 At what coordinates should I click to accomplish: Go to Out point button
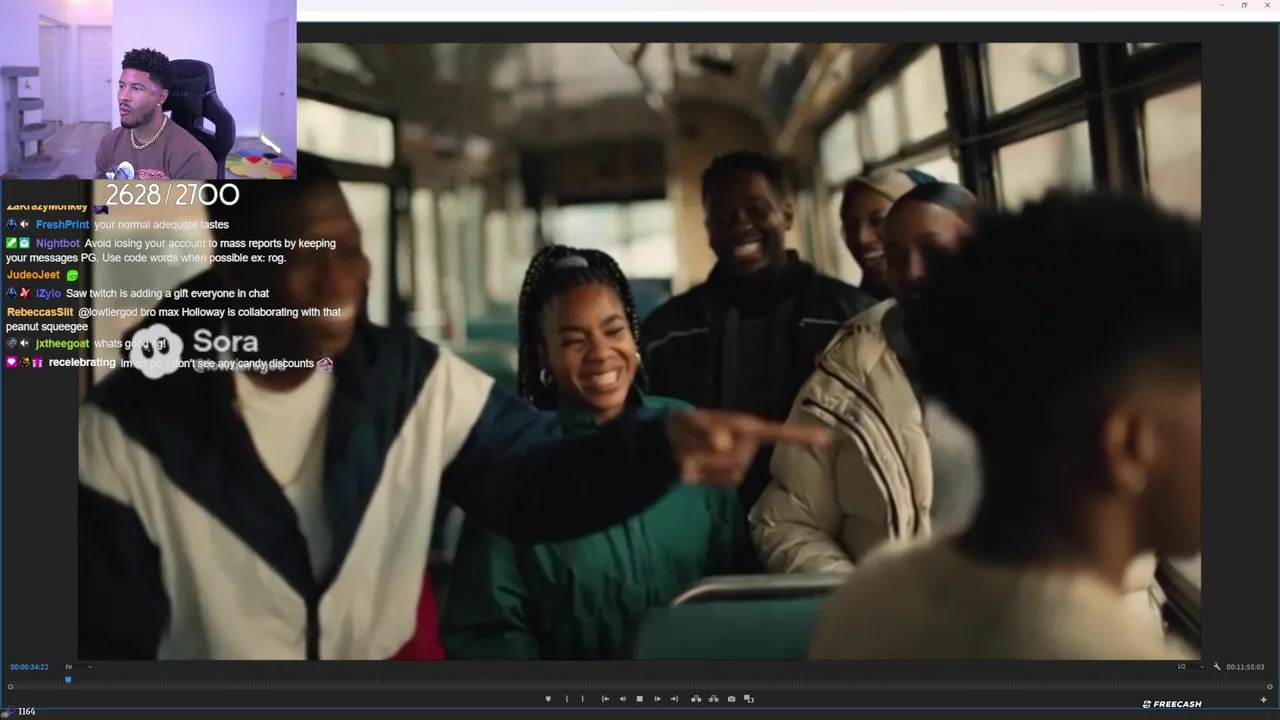674,699
